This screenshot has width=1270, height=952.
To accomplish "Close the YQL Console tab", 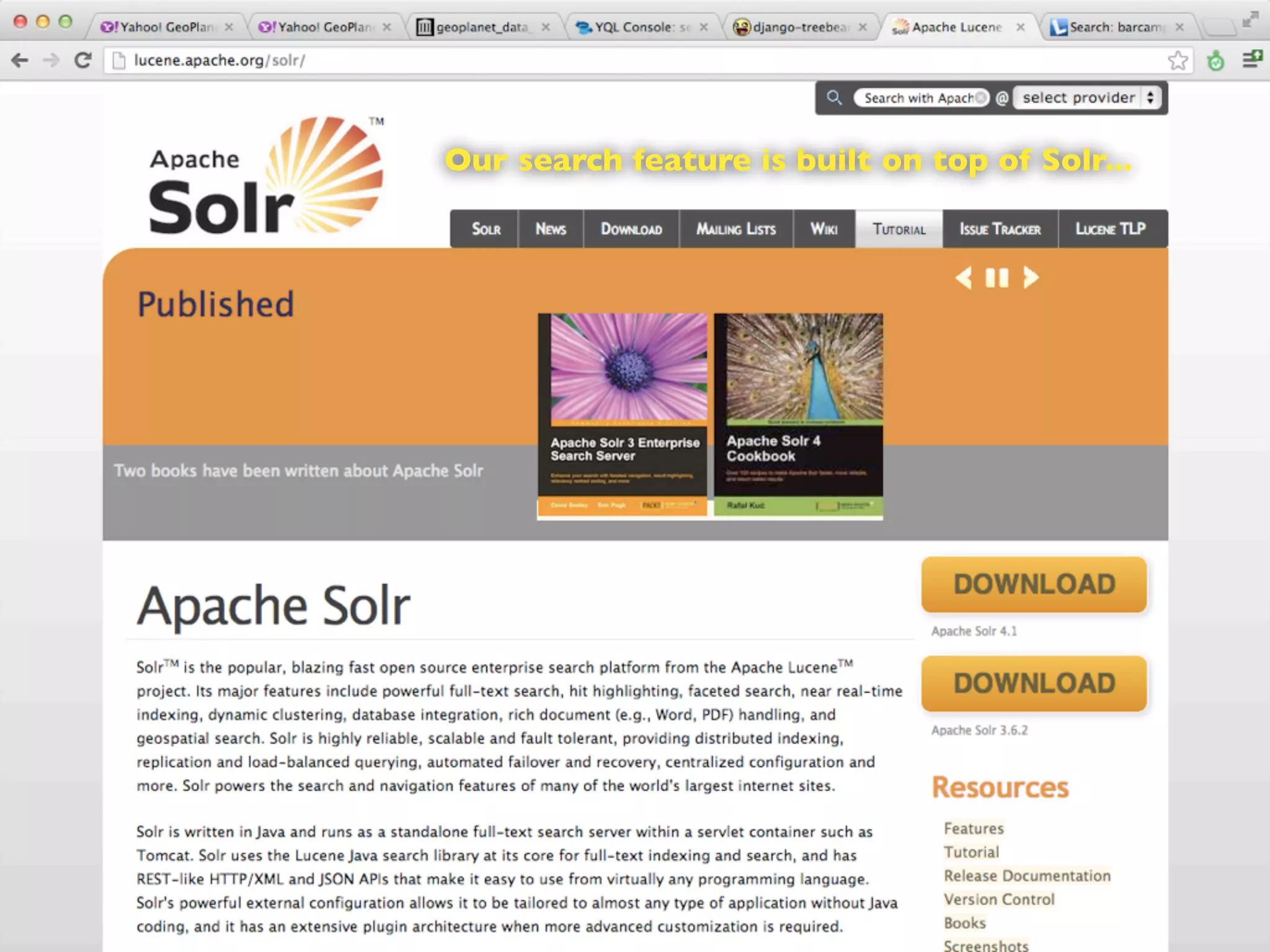I will tap(704, 27).
